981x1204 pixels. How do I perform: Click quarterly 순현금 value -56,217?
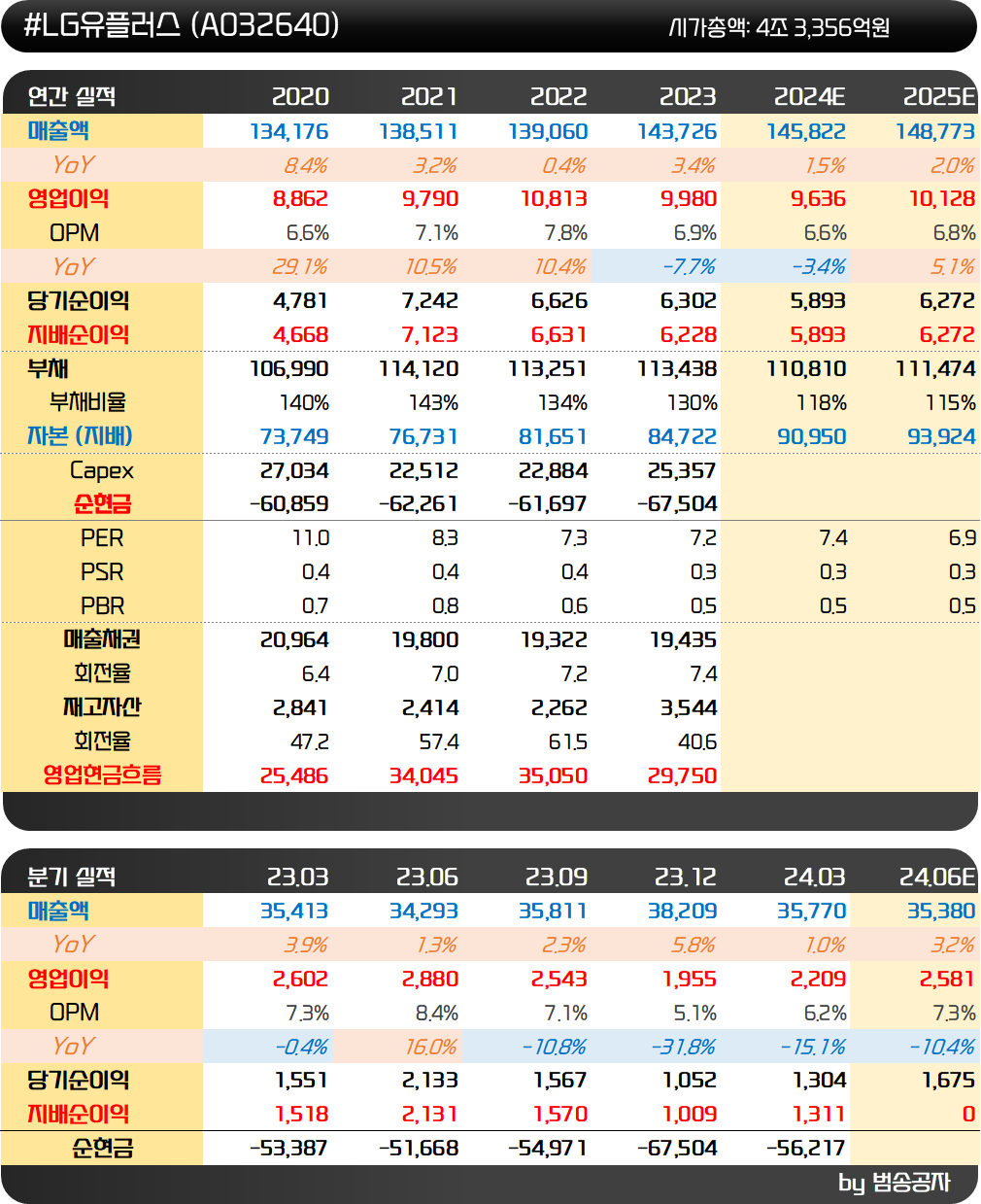[806, 1148]
